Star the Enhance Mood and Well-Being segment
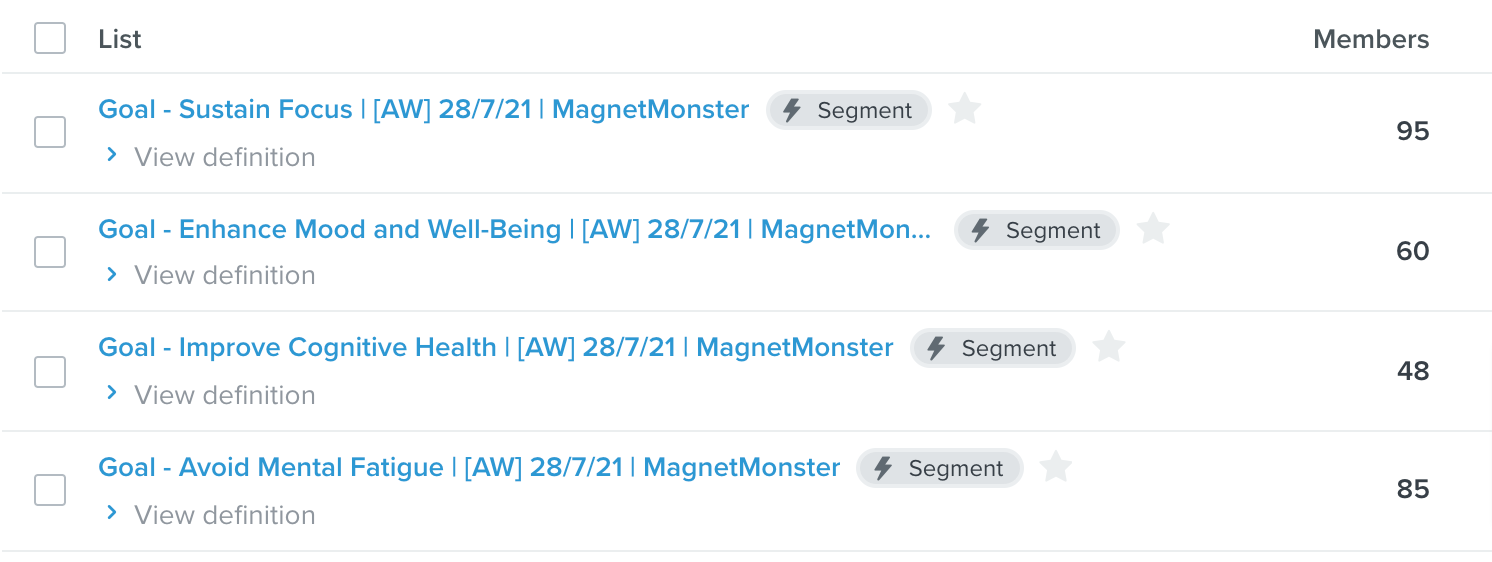The image size is (1492, 562). [x=1153, y=229]
